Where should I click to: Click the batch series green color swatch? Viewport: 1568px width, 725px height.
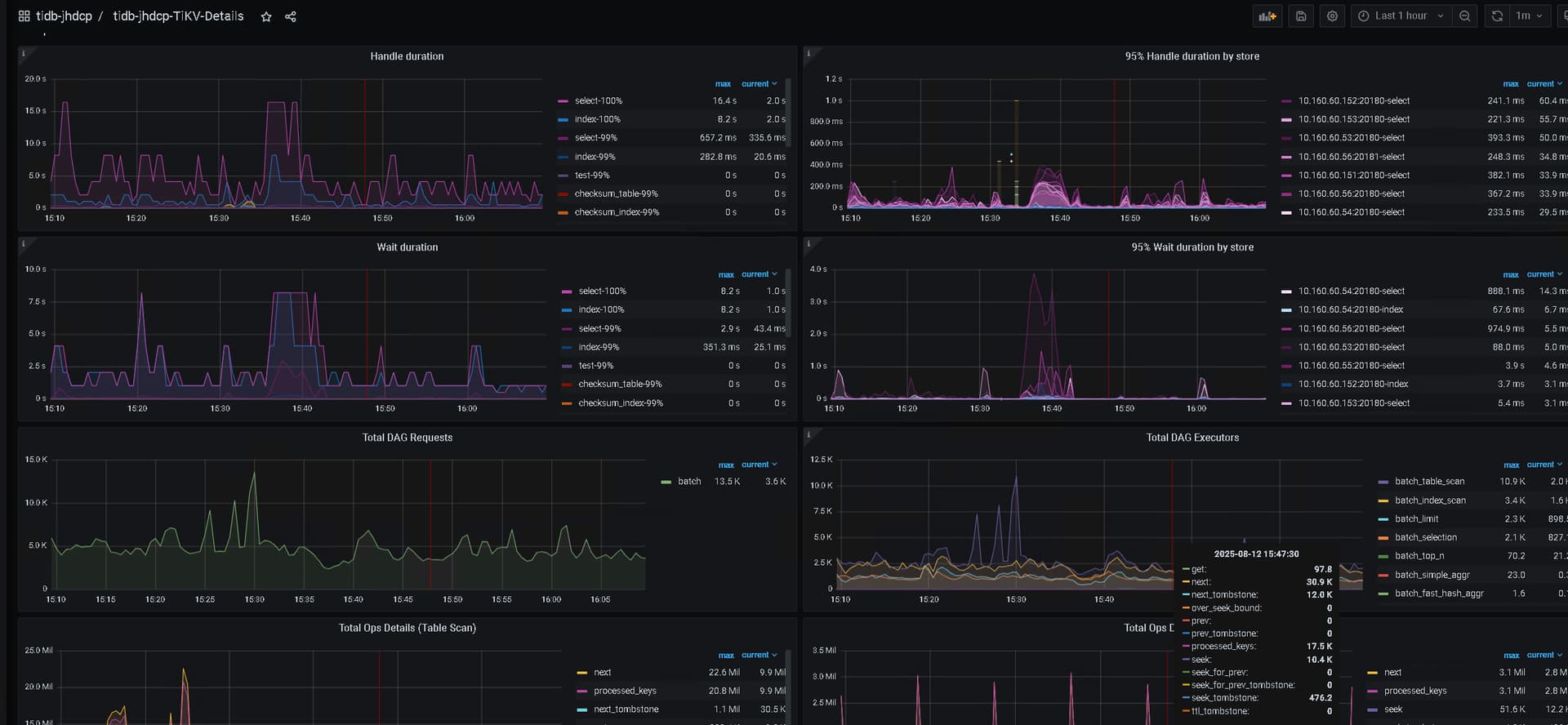pos(666,482)
